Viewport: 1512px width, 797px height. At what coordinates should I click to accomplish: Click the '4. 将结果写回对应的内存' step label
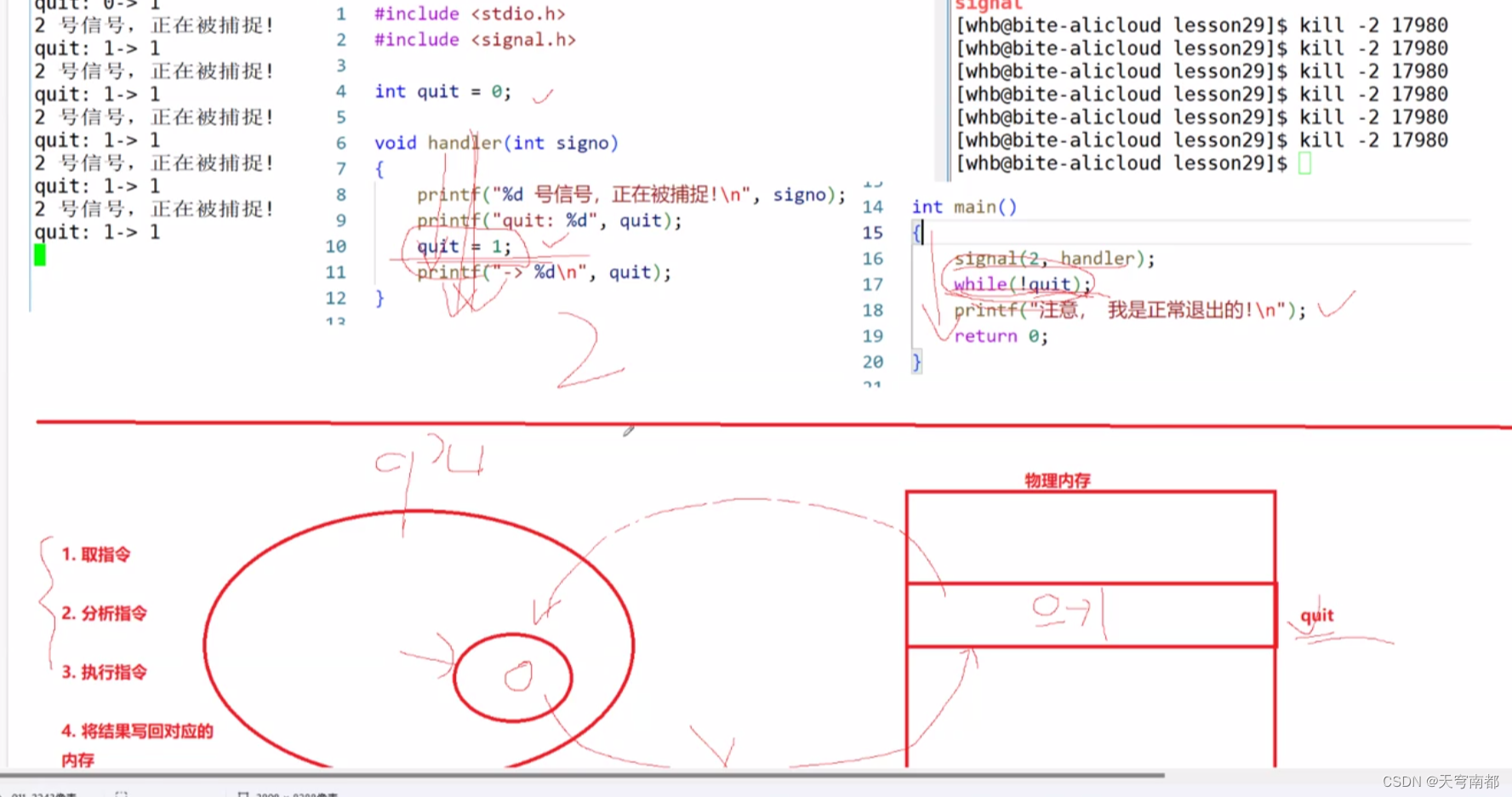click(137, 745)
